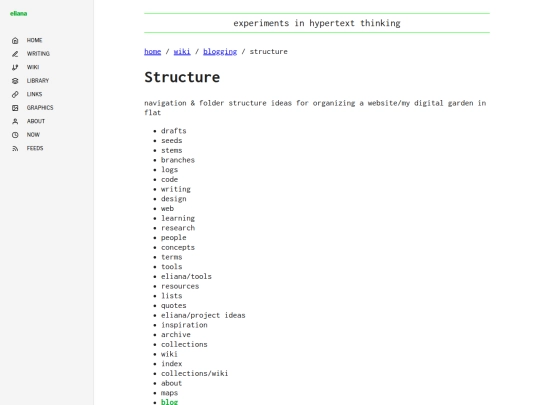Go to WIKI in the sidebar
The width and height of the screenshot is (540, 405).
coord(33,67)
